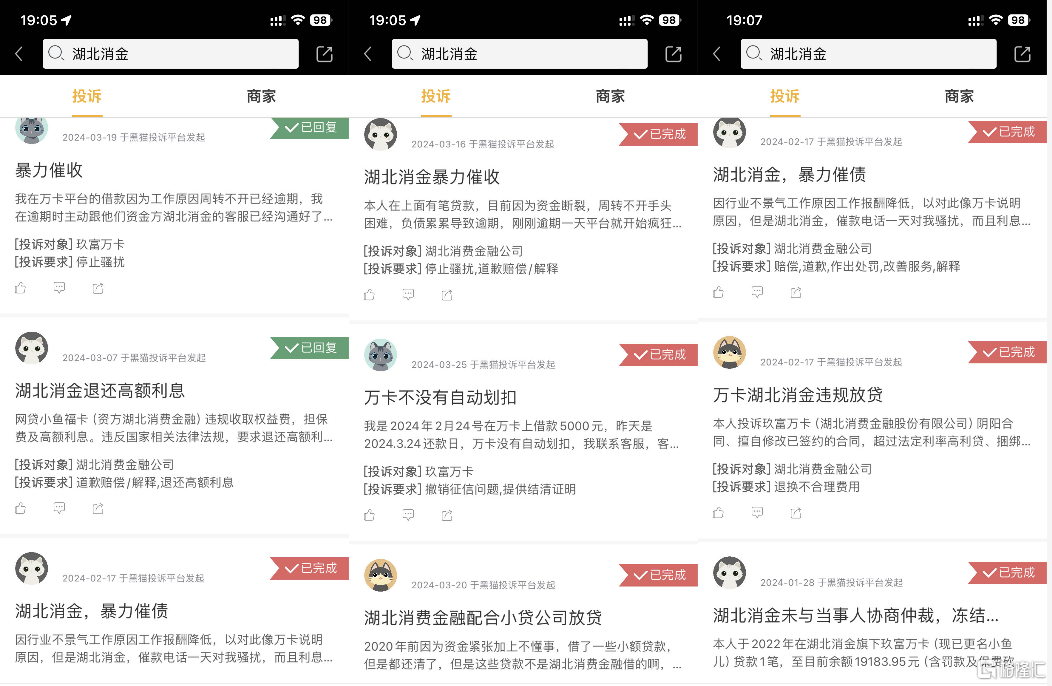1052x686 pixels.
Task: Open comments on the 2024-03-19 暴力催收 complaint
Action: click(x=60, y=288)
